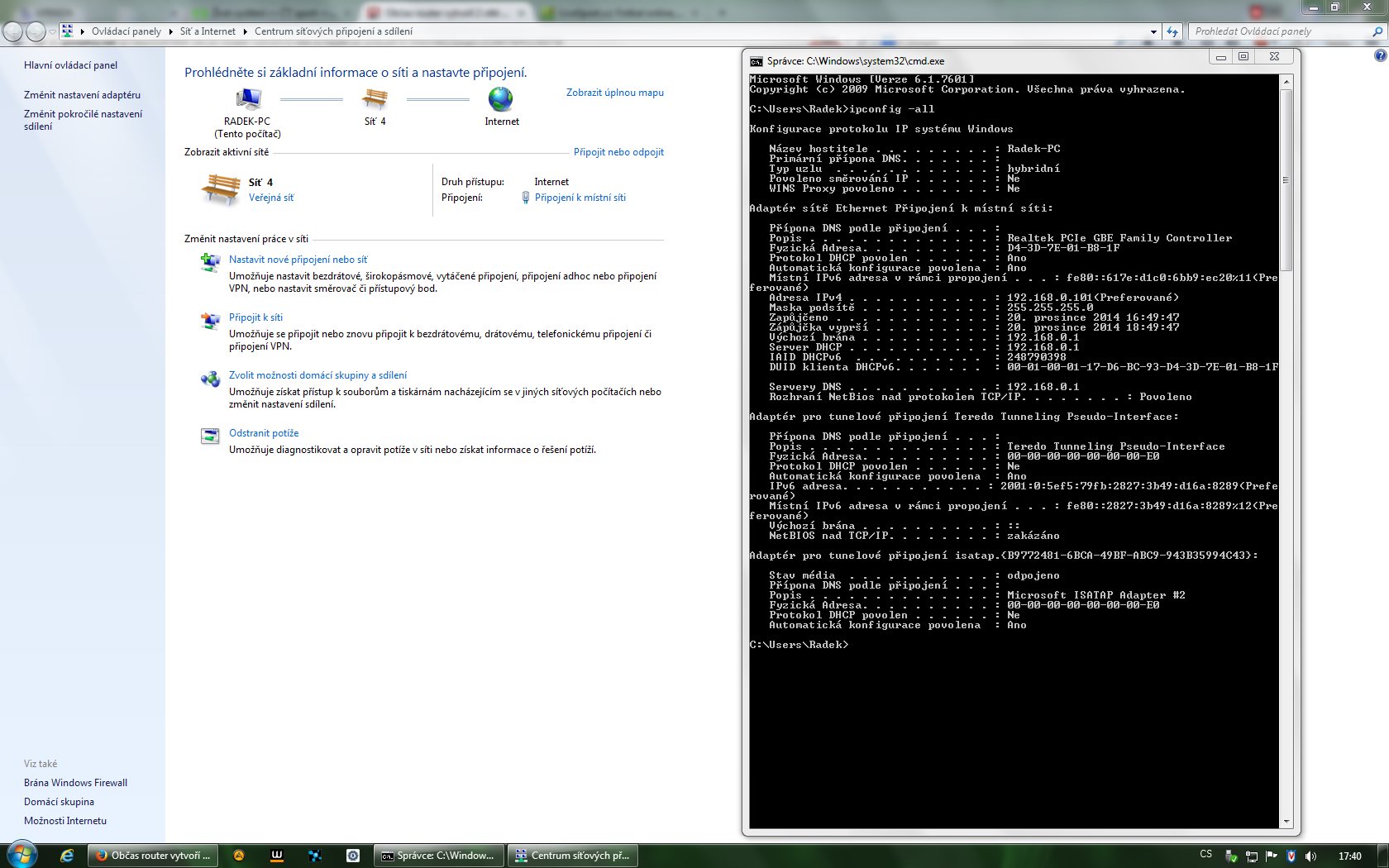Screen dimensions: 1389x868
Task: Open Připojení k místní síti link
Action: [580, 198]
